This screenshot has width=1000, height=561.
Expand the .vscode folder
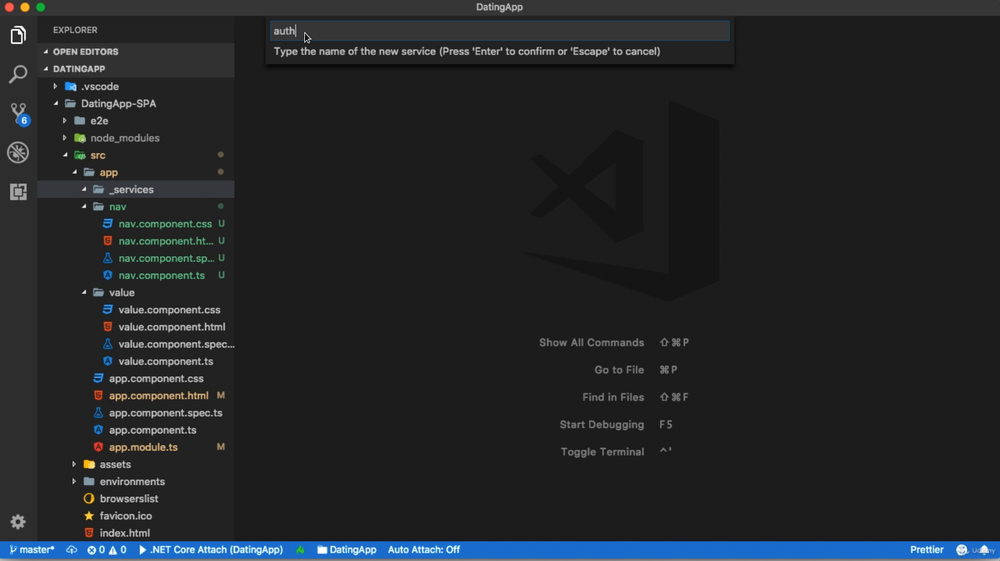coord(136,86)
